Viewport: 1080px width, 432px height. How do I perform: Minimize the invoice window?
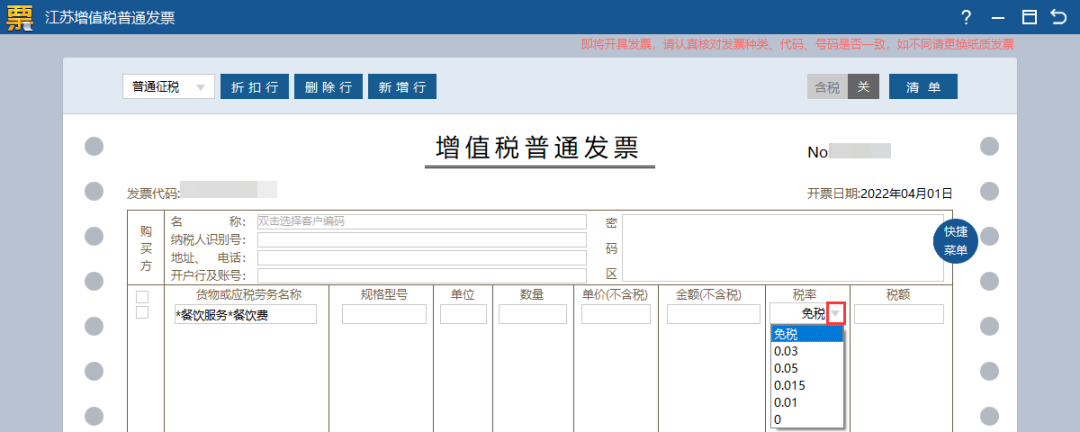pyautogui.click(x=997, y=17)
